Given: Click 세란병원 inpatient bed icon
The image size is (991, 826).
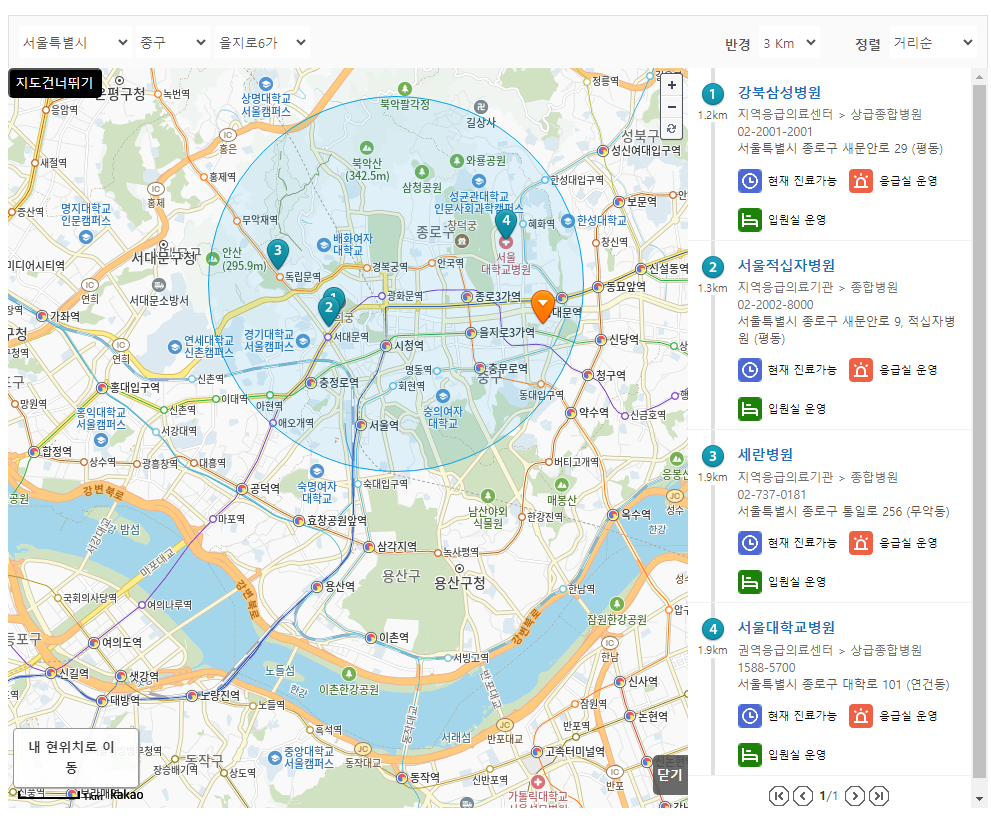Looking at the screenshot, I should pyautogui.click(x=750, y=581).
